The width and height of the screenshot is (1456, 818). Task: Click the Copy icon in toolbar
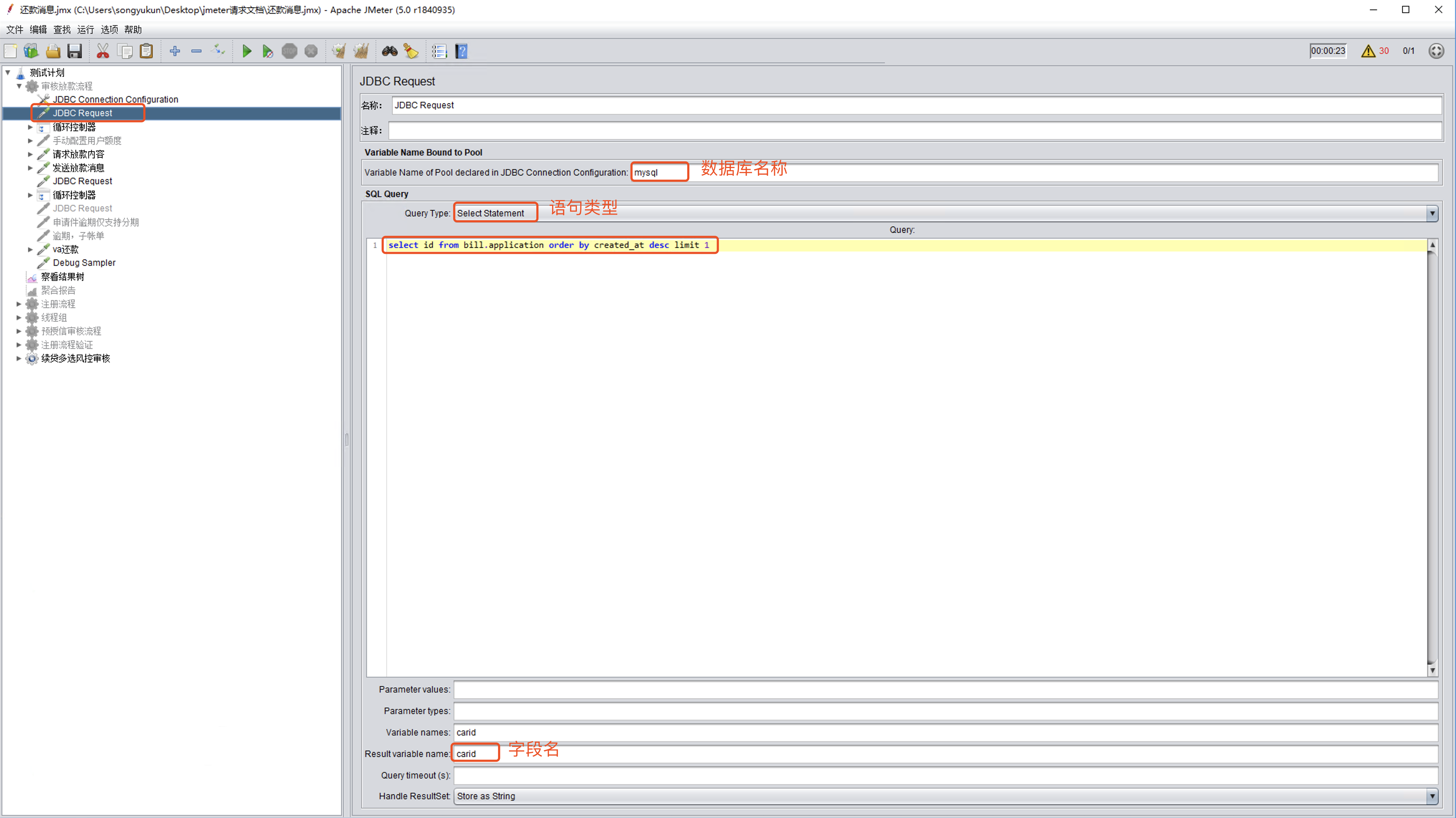point(125,52)
